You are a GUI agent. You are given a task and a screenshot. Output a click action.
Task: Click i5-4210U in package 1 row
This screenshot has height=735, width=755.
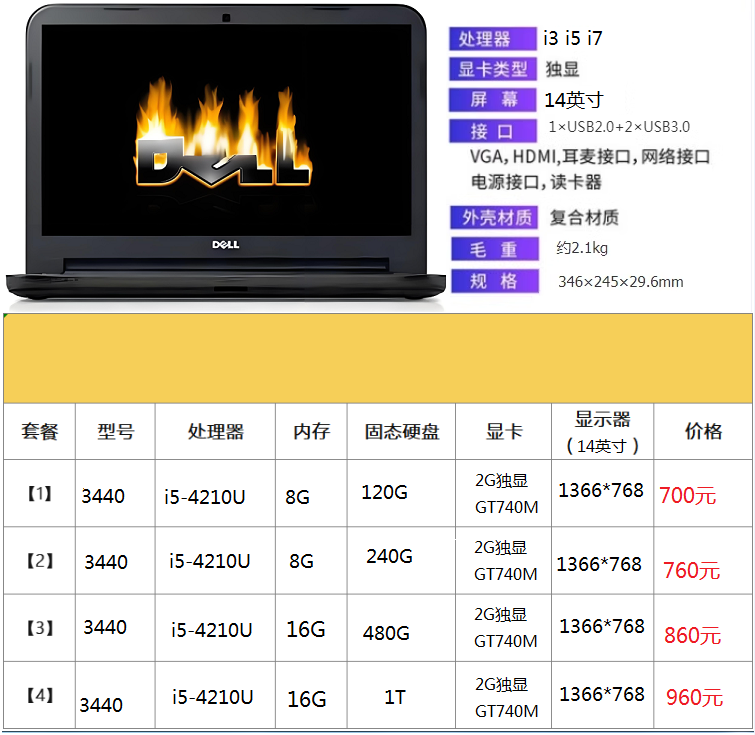coord(205,497)
